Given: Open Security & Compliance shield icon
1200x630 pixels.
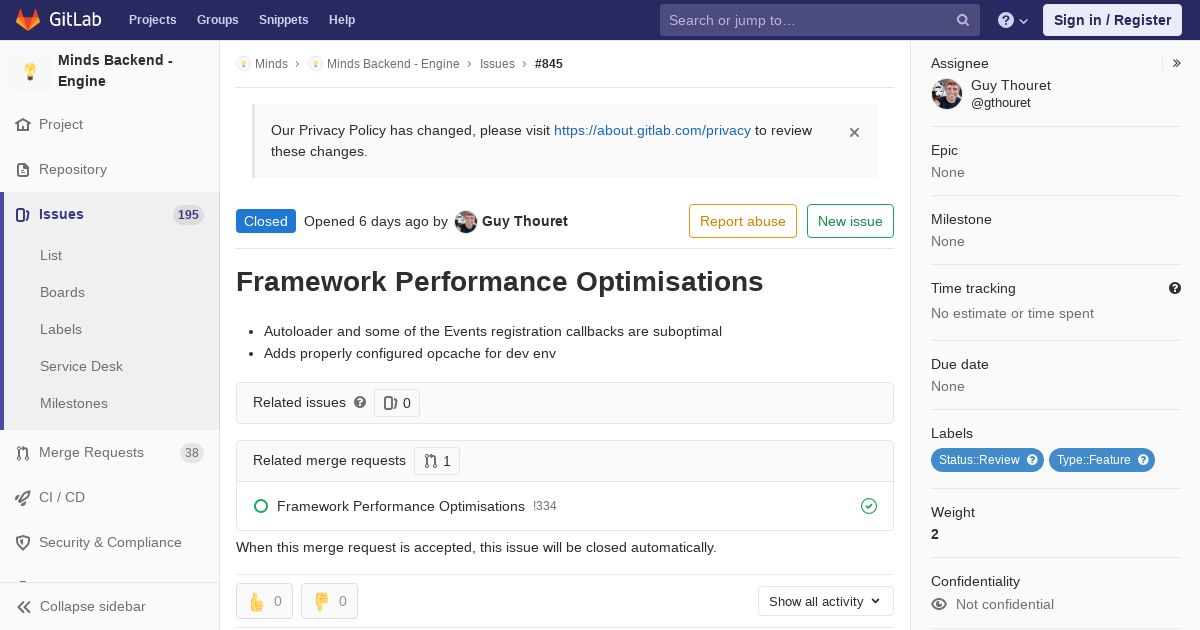Looking at the screenshot, I should click(x=23, y=542).
